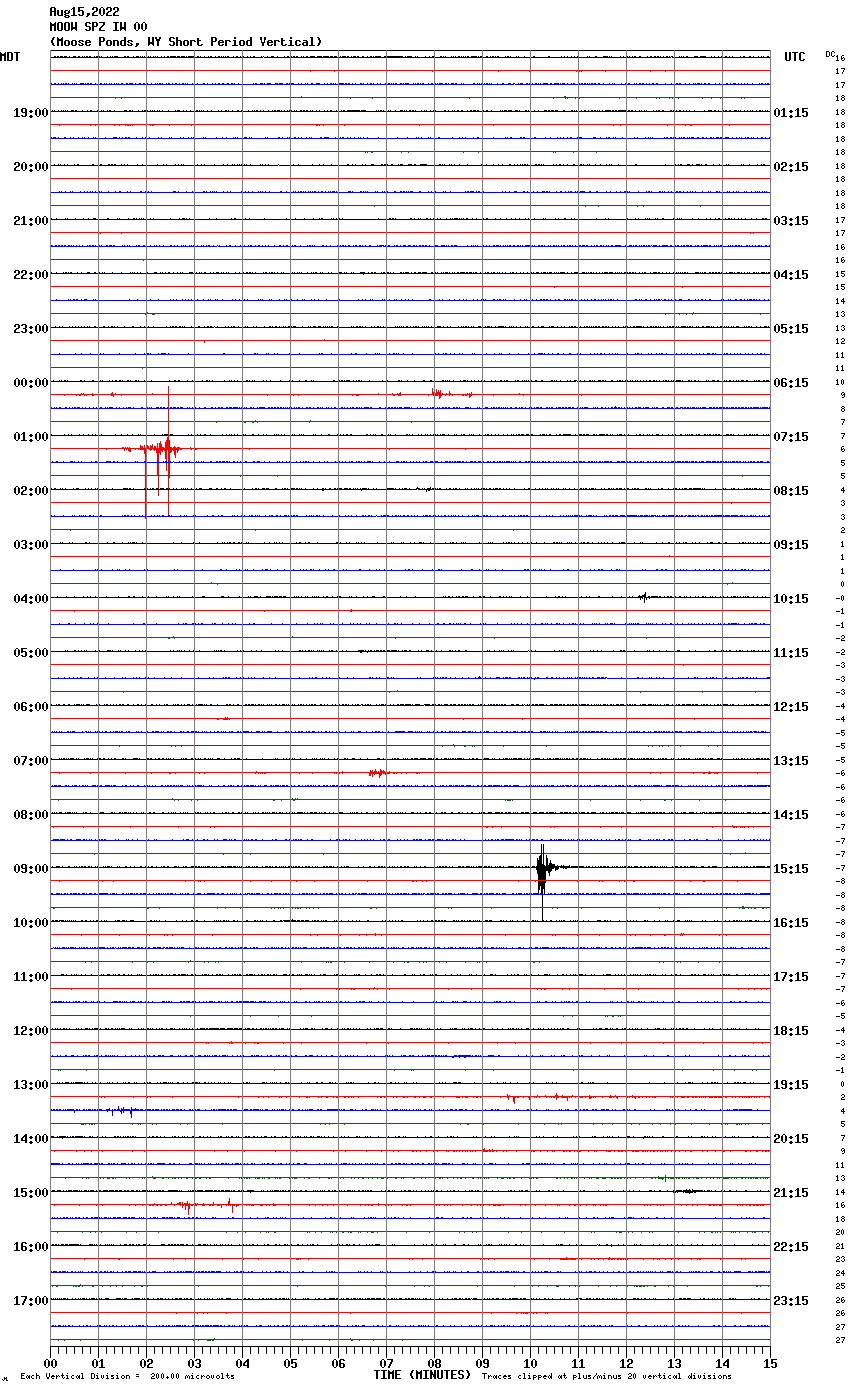Click the vertical division microvolts scale note
The height and width of the screenshot is (1390, 850).
point(127,1377)
